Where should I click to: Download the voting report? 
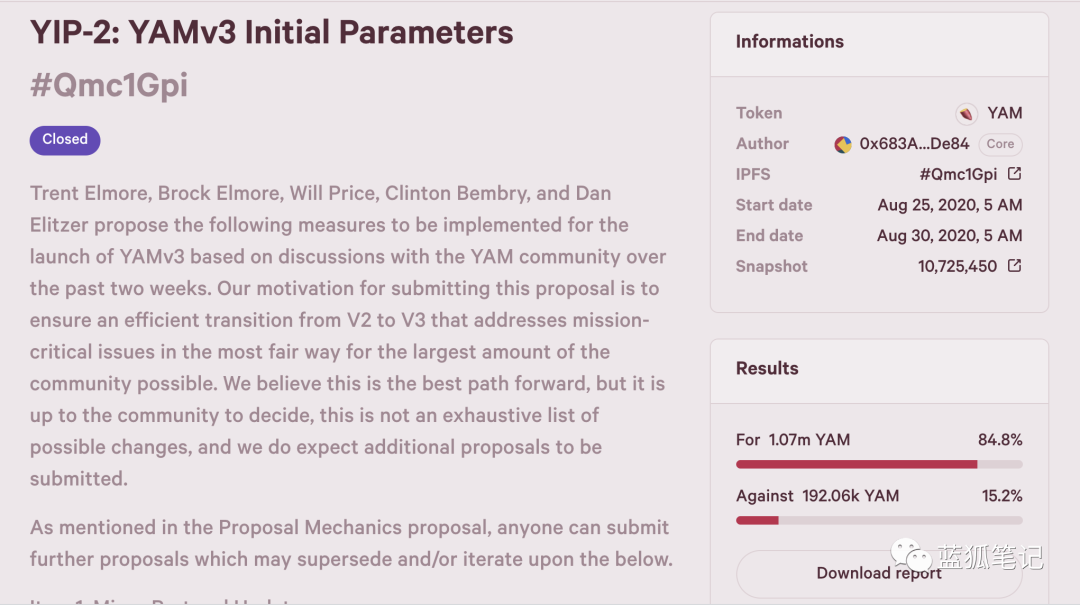point(879,573)
